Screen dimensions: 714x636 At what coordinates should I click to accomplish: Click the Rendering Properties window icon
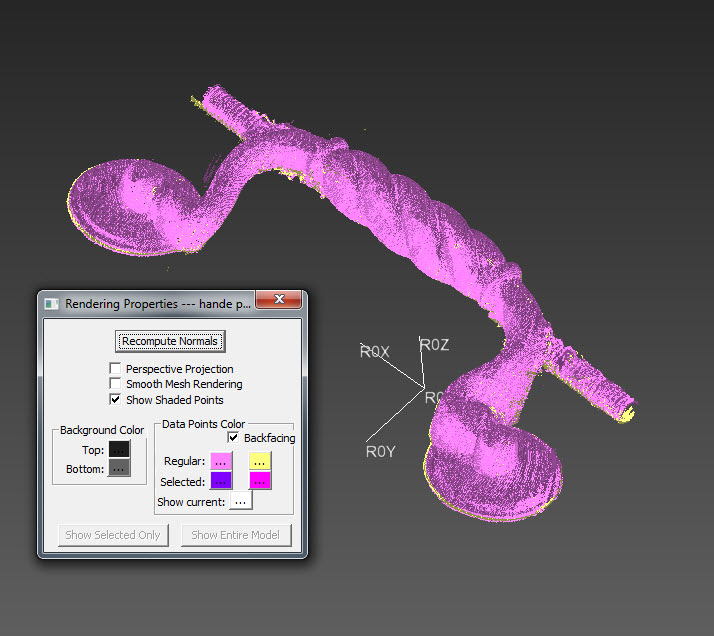(x=51, y=304)
